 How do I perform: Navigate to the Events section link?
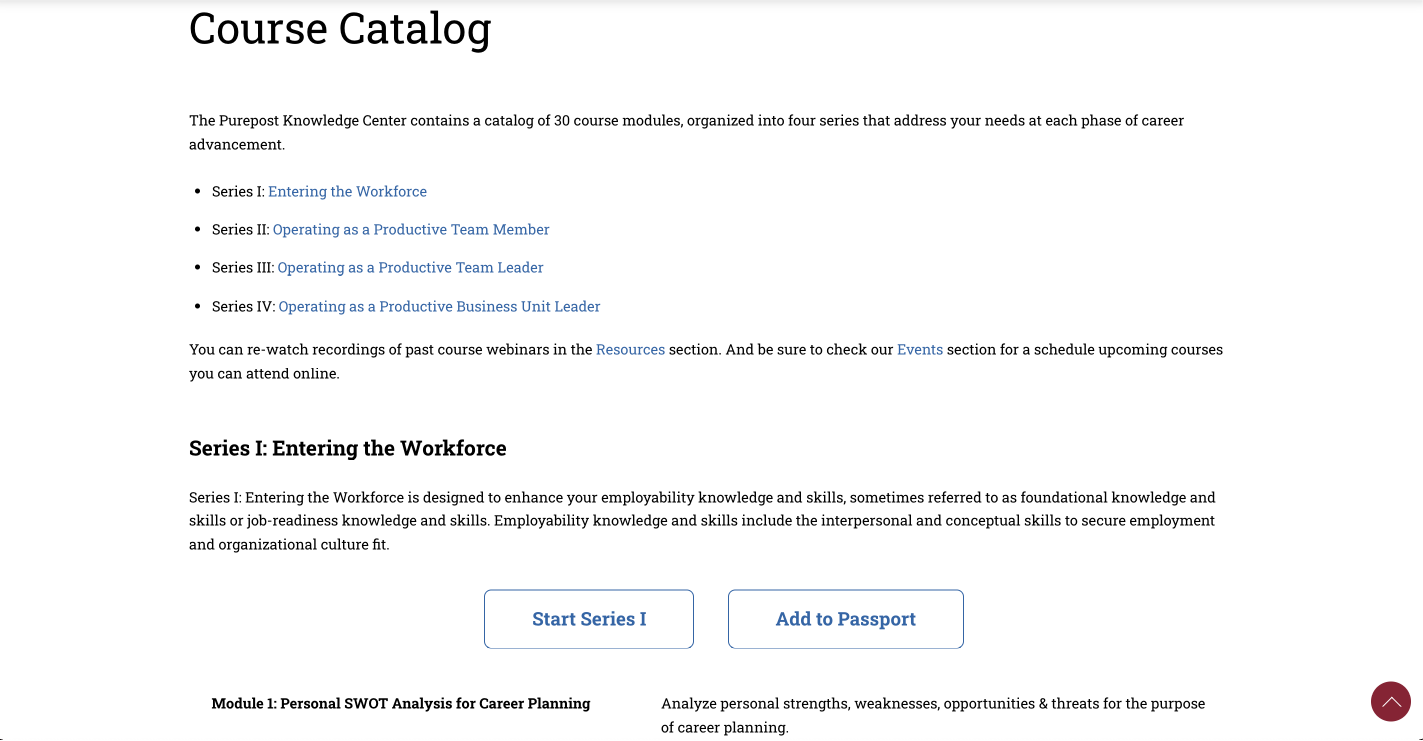[919, 349]
